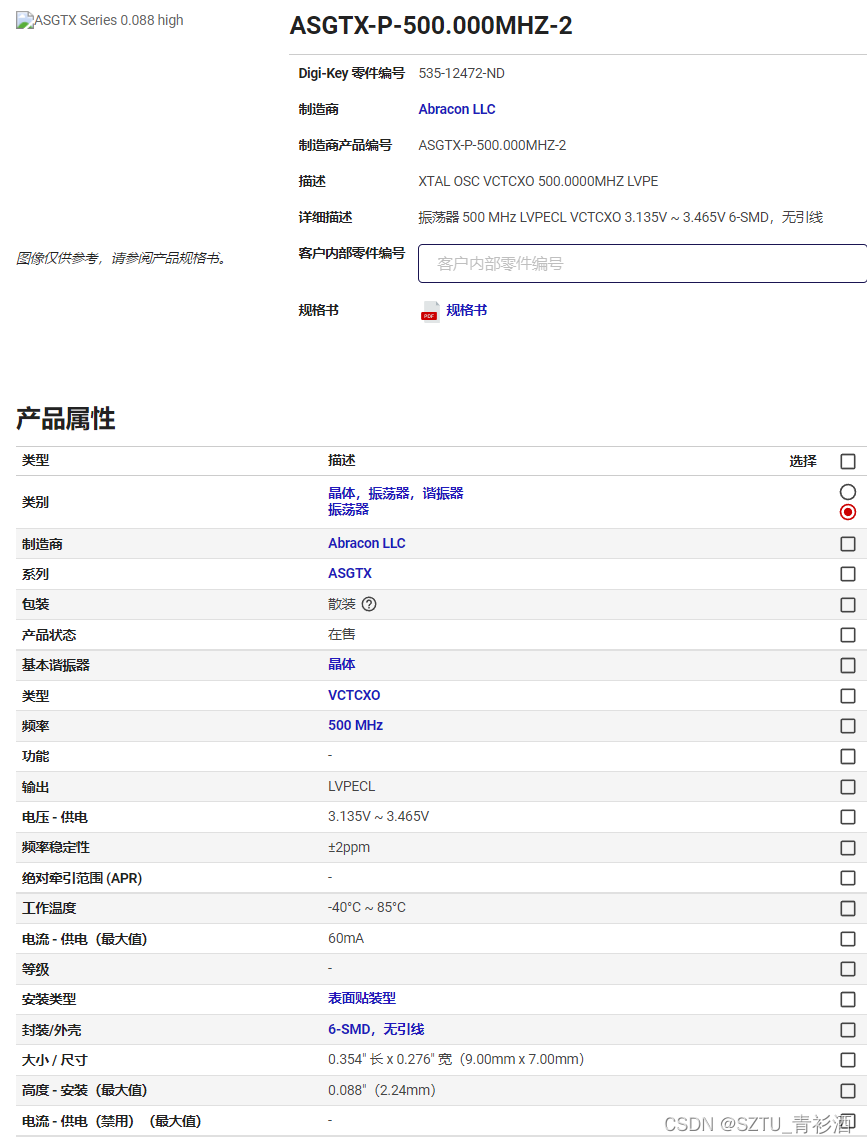The height and width of the screenshot is (1144, 867).
Task: Open the Abracon LLC manufacturer link at top
Action: pos(457,109)
